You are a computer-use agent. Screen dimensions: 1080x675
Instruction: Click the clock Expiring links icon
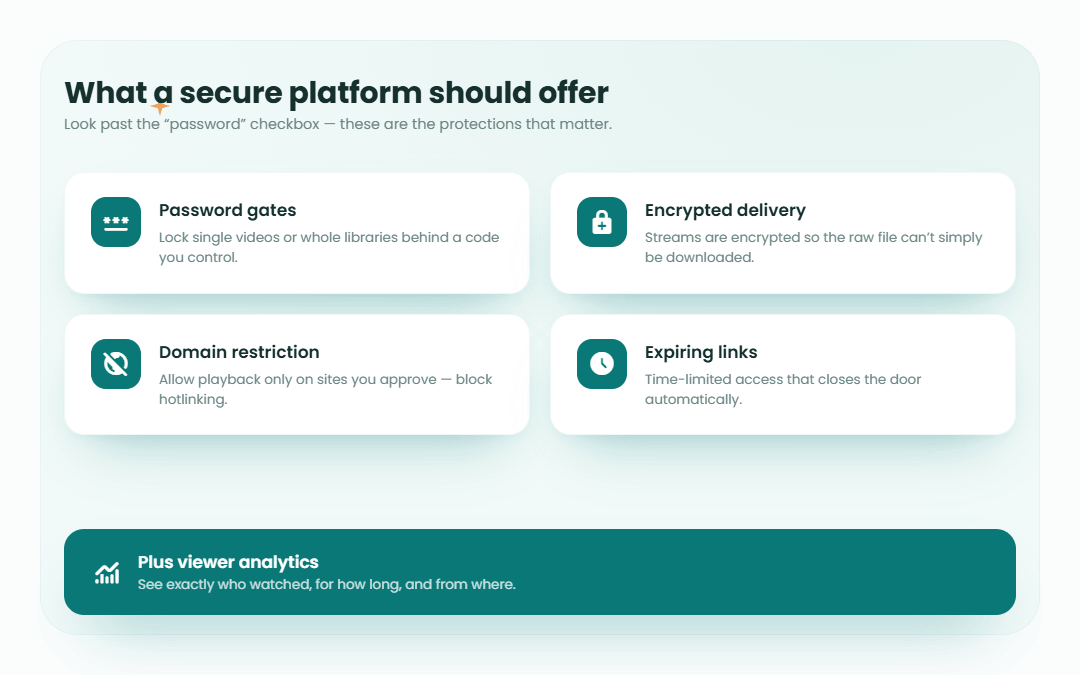click(x=602, y=364)
